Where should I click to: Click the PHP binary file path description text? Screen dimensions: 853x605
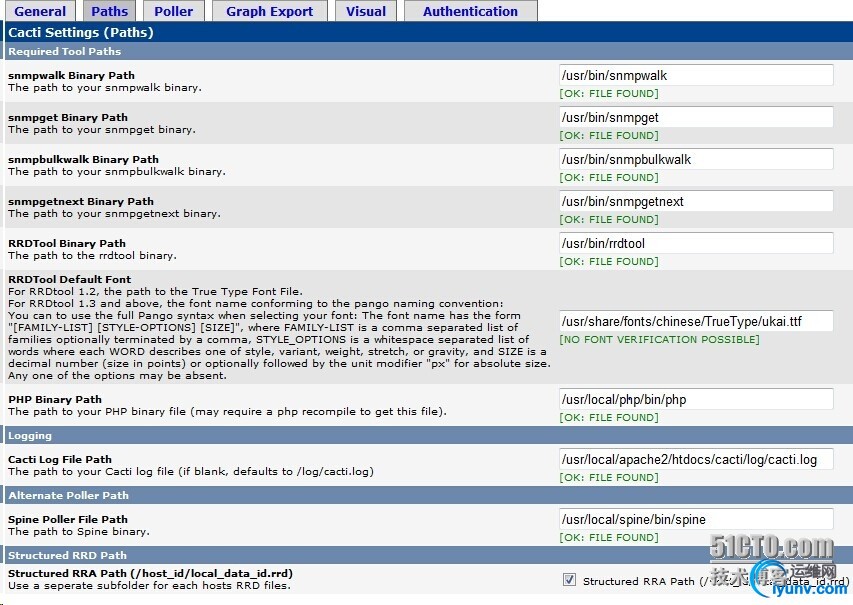tap(227, 411)
